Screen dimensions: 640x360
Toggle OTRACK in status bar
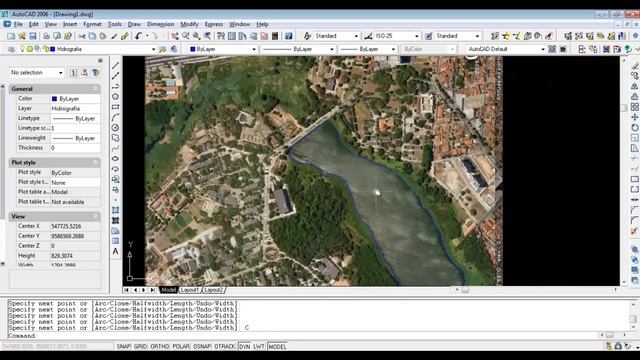224,347
